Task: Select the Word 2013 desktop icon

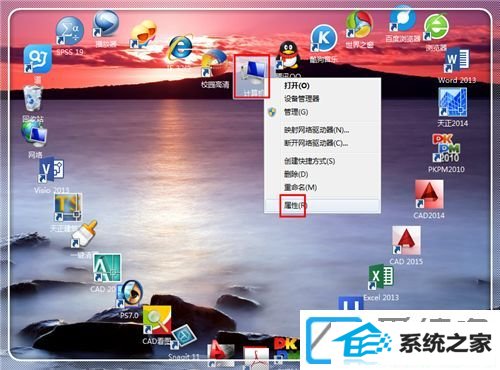Action: click(457, 66)
